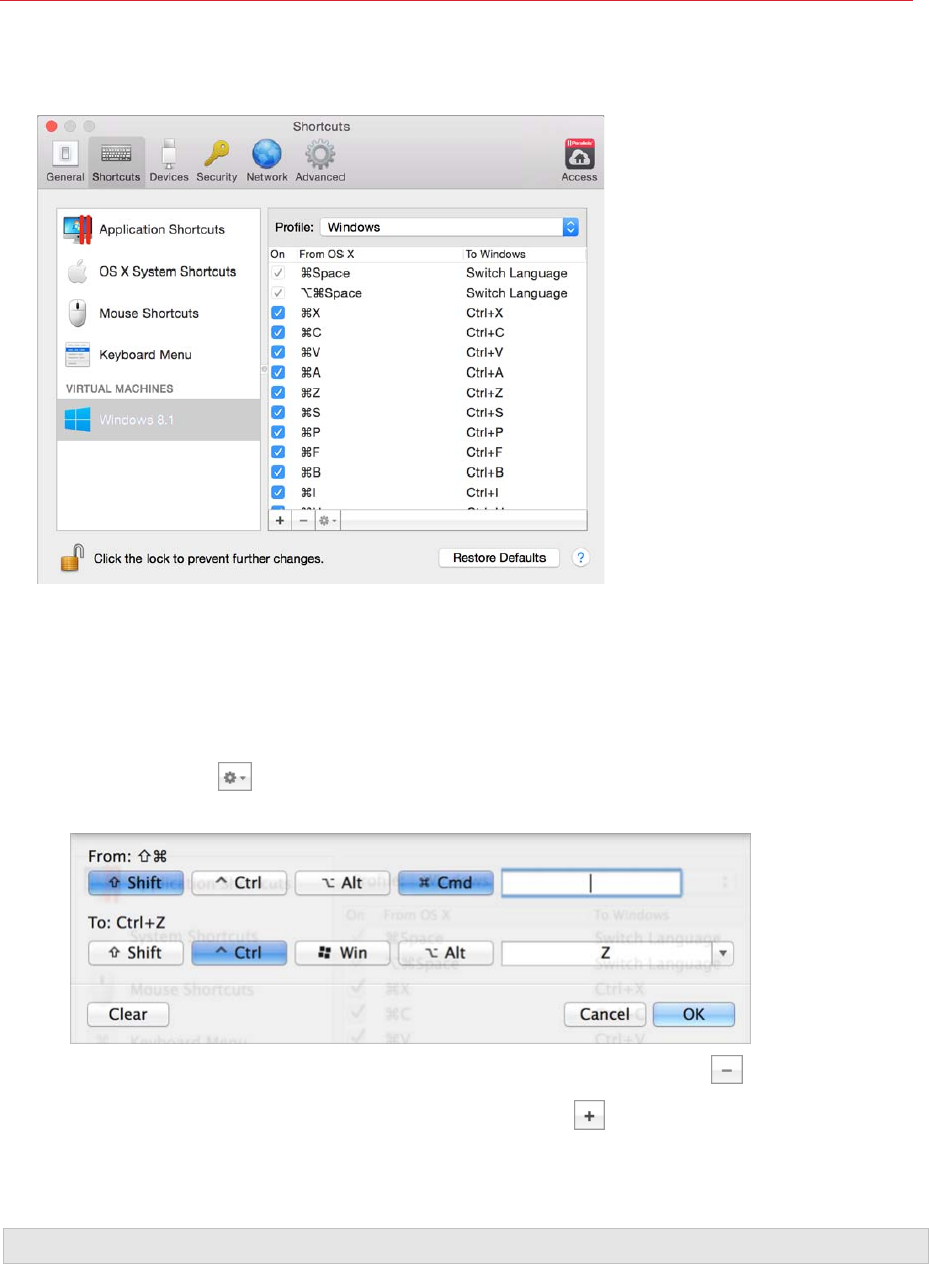Screen dimensions: 929x1264
Task: Add a shortcut with the plus button under the list
Action: click(x=280, y=520)
